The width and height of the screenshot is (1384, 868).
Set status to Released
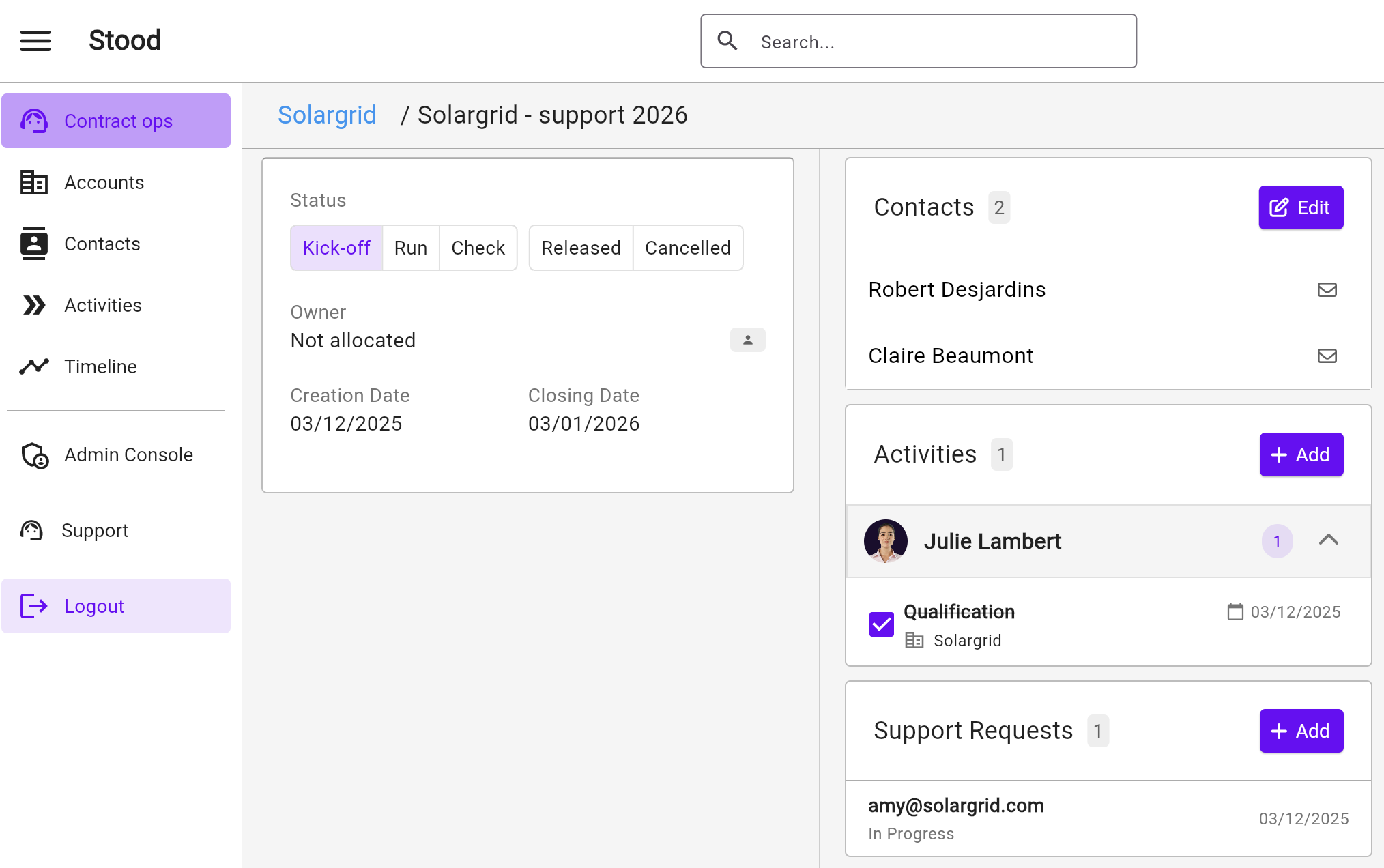click(581, 248)
